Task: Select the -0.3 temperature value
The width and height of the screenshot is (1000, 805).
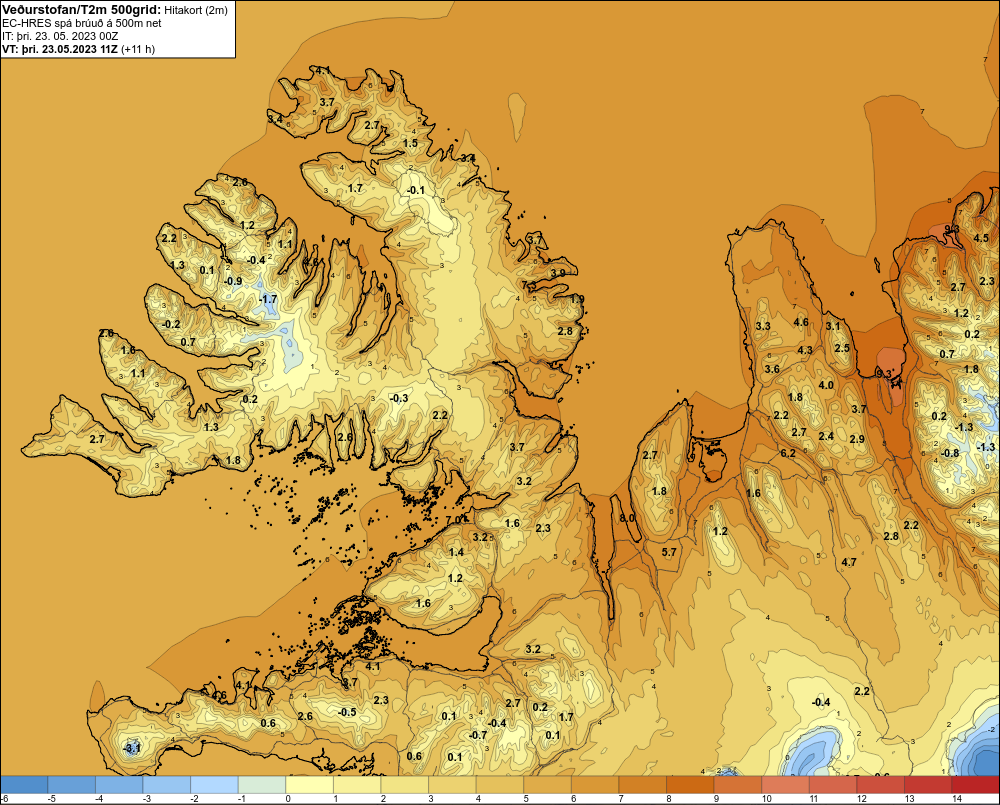Action: [399, 398]
